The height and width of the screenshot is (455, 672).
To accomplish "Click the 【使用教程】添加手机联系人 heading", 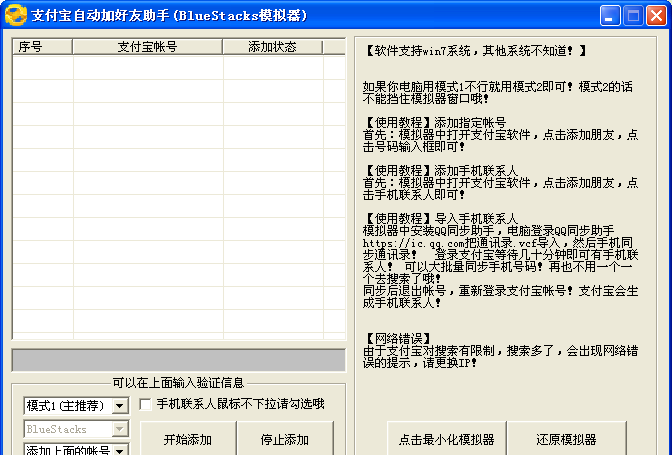I will click(441, 171).
